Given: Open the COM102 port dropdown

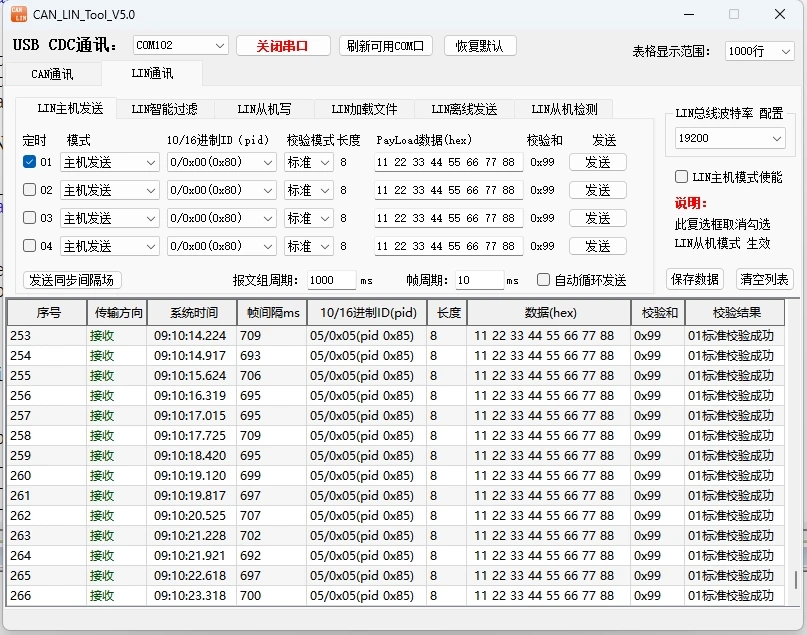Looking at the screenshot, I should [x=181, y=46].
